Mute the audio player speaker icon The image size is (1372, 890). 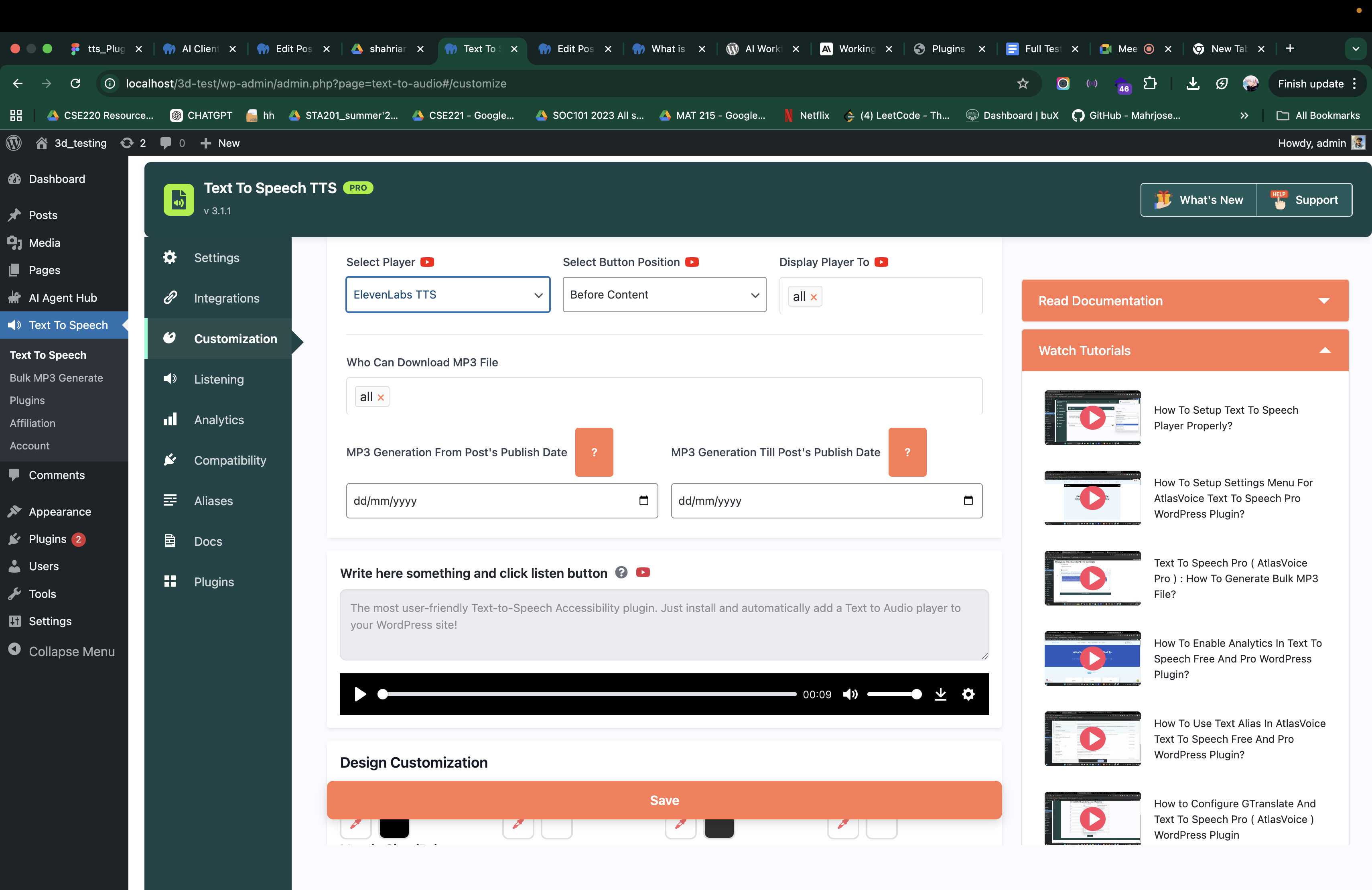pyautogui.click(x=850, y=694)
